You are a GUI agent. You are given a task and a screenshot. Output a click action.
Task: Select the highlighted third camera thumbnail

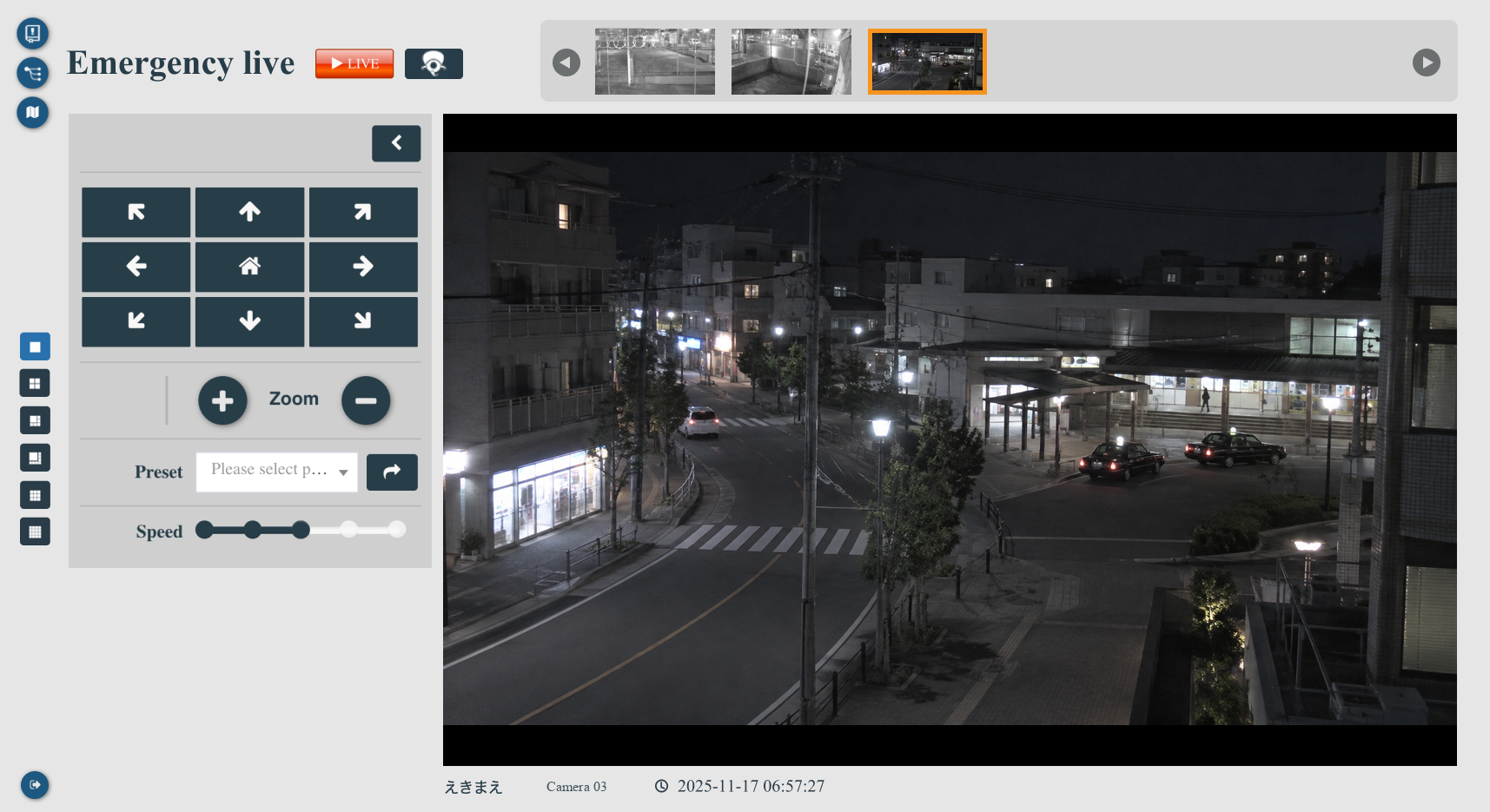click(927, 62)
